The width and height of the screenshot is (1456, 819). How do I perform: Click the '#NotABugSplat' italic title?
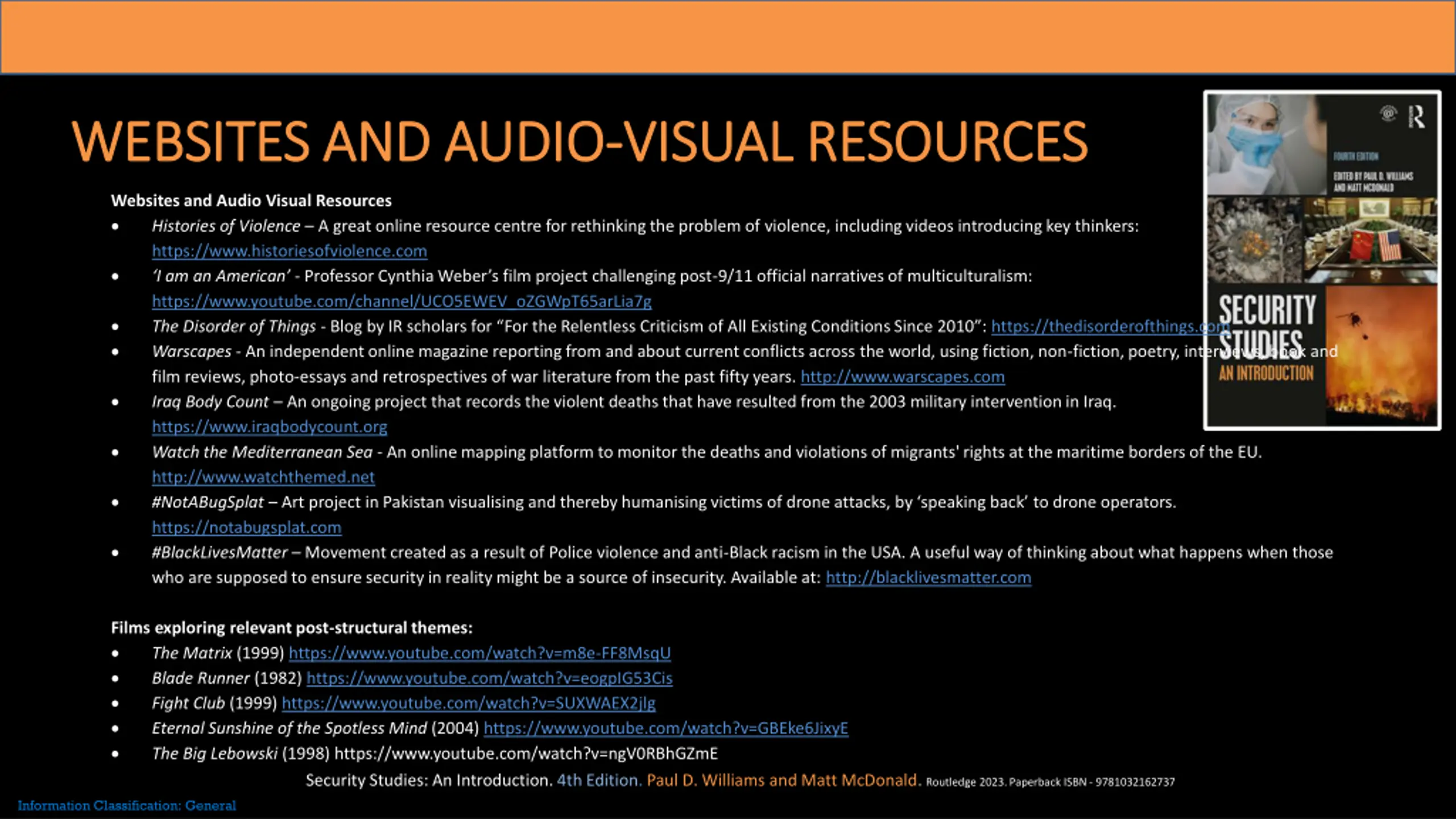208,502
